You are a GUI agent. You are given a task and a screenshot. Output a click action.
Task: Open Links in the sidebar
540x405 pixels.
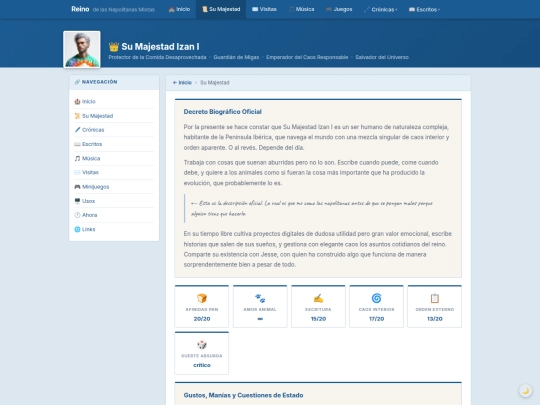click(114, 229)
